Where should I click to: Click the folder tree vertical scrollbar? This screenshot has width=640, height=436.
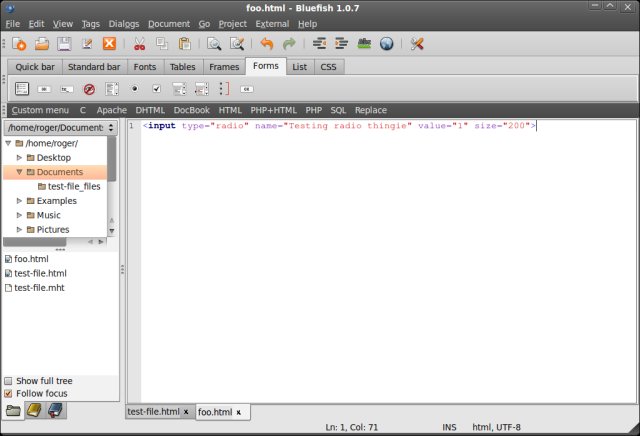(x=111, y=159)
